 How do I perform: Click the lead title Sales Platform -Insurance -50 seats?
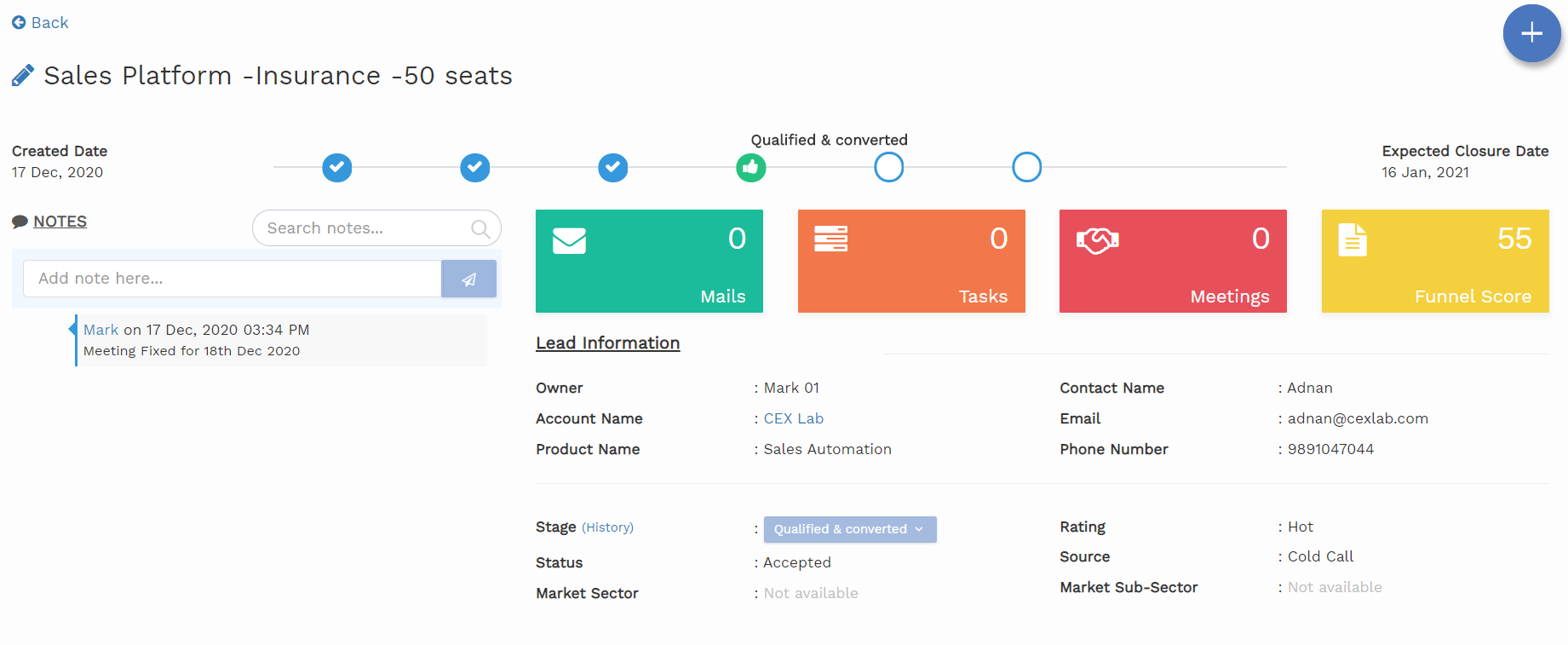[x=279, y=76]
